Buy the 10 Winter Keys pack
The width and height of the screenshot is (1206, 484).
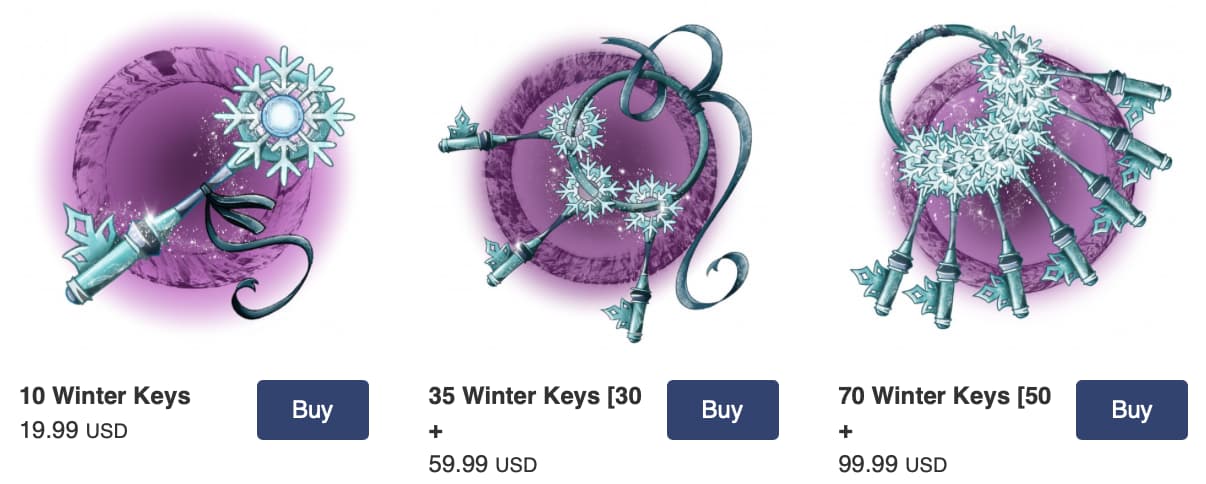[x=312, y=410]
